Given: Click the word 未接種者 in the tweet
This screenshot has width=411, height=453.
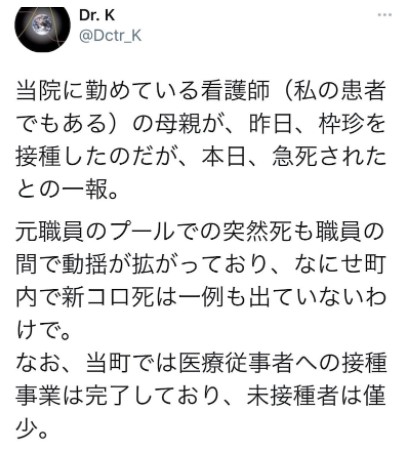Looking at the screenshot, I should (292, 395).
